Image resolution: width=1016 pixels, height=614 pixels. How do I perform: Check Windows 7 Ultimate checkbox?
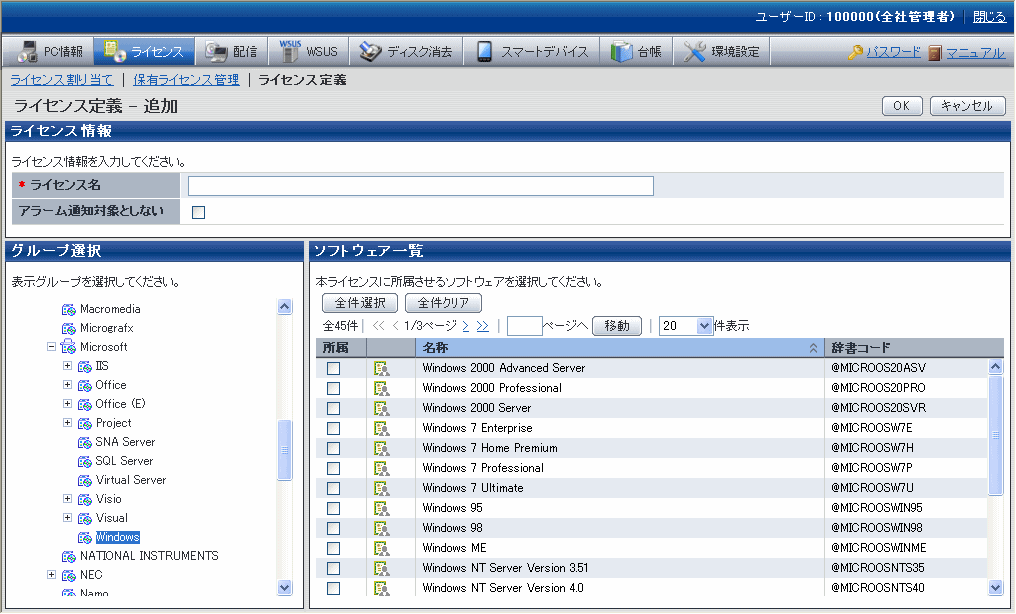334,489
